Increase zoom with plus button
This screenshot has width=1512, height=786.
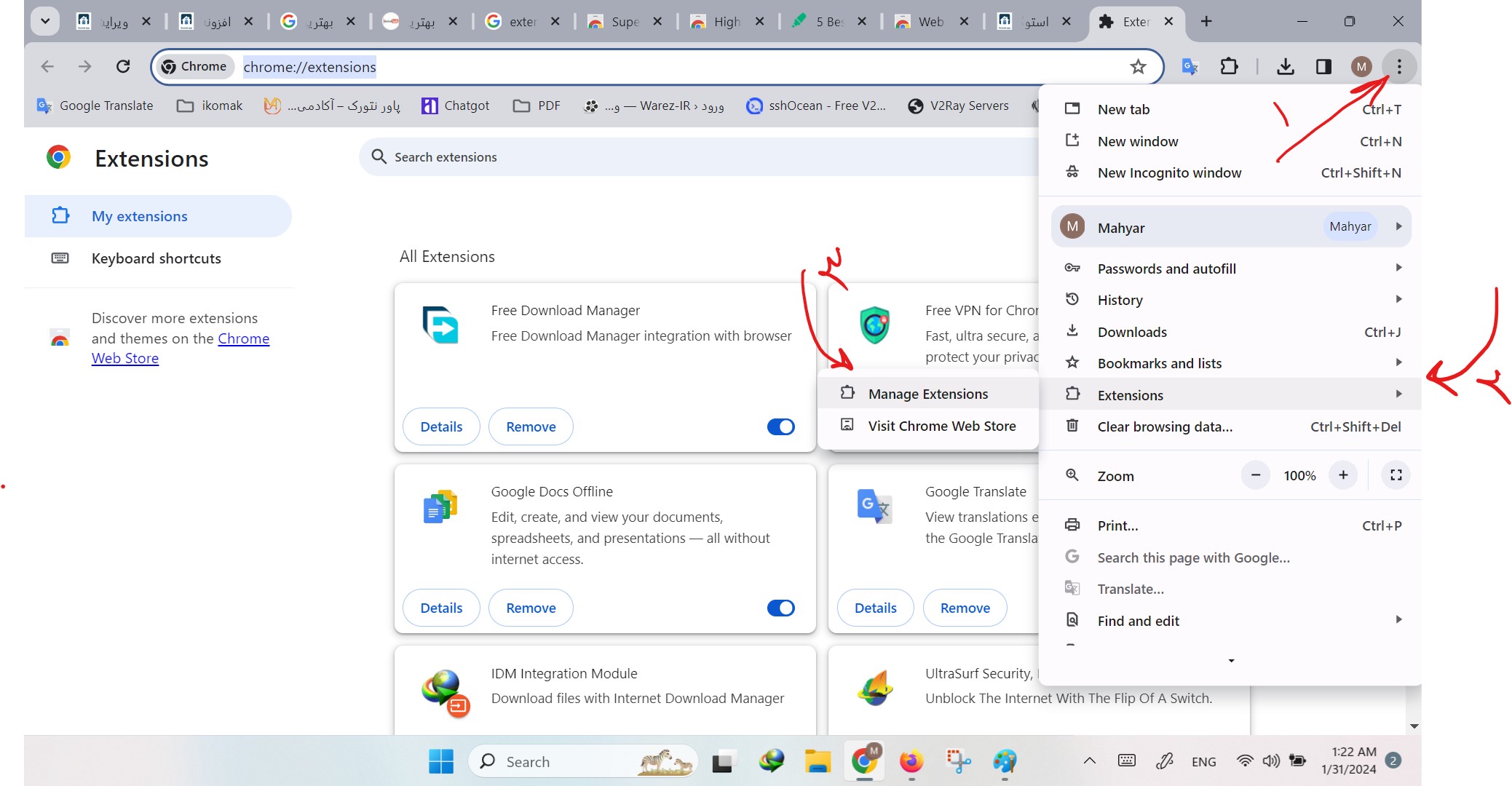pyautogui.click(x=1343, y=475)
